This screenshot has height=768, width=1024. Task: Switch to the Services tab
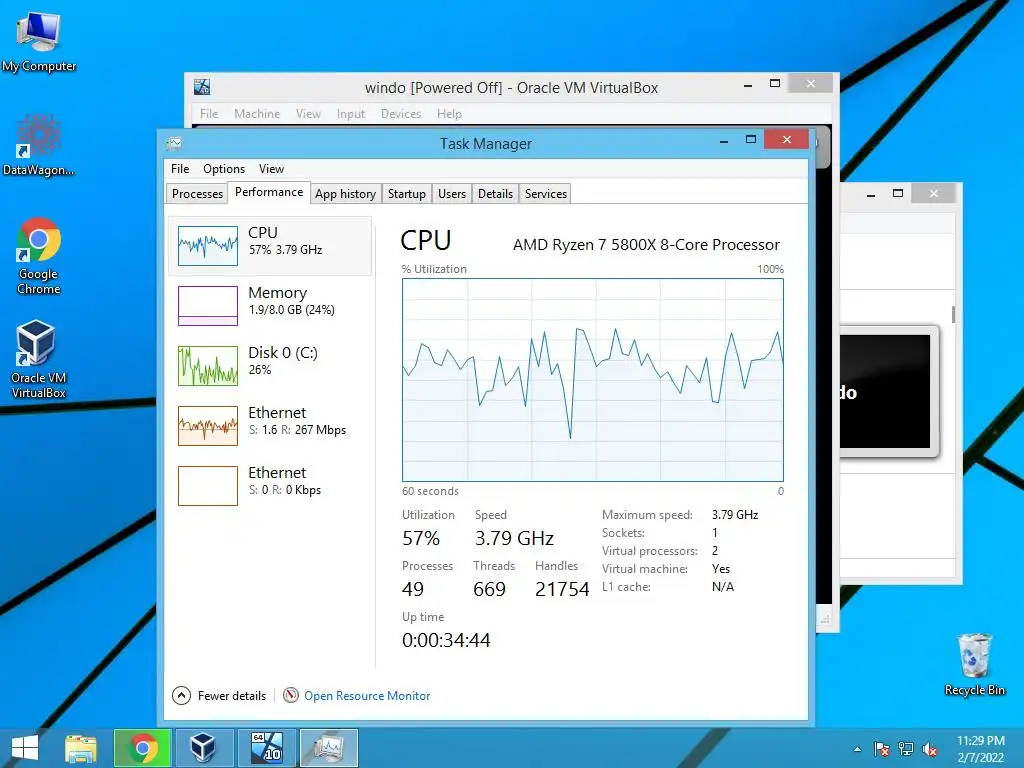click(x=546, y=194)
